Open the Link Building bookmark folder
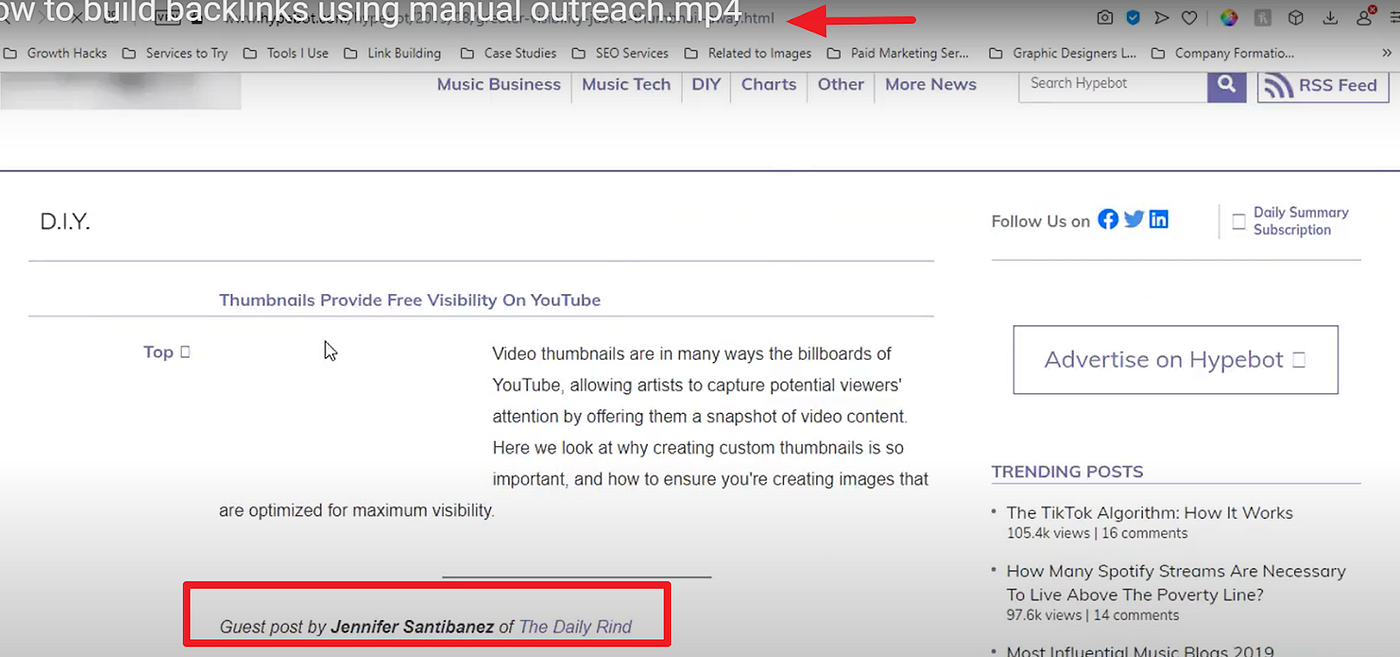This screenshot has height=657, width=1400. (392, 53)
